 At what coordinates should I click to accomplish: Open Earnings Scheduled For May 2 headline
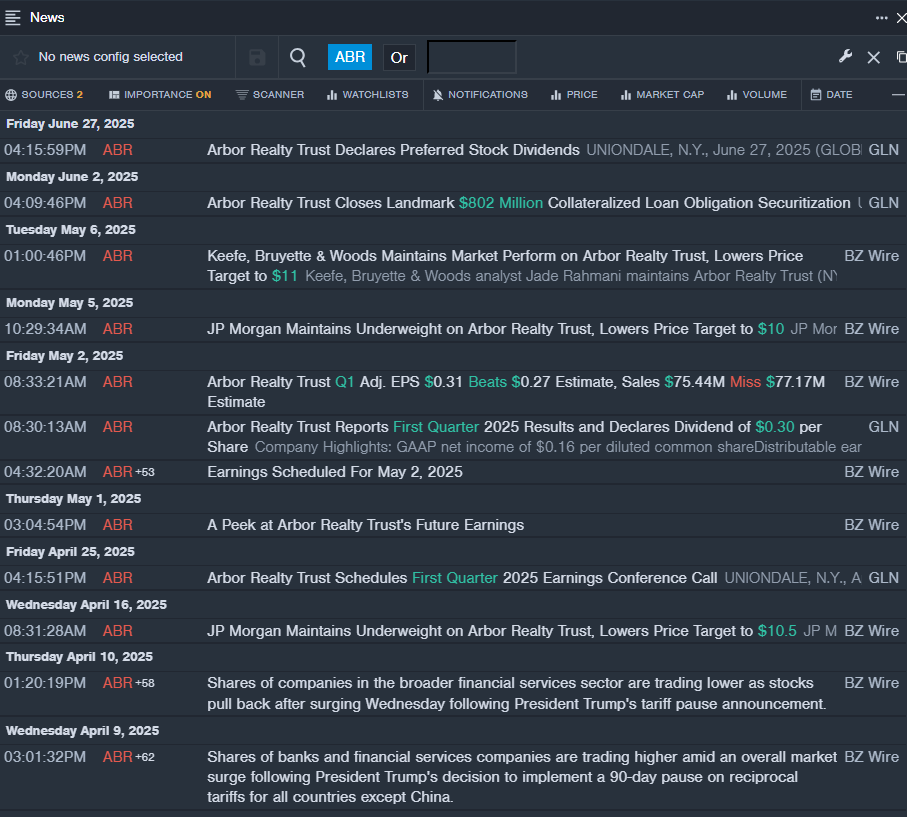coord(335,472)
